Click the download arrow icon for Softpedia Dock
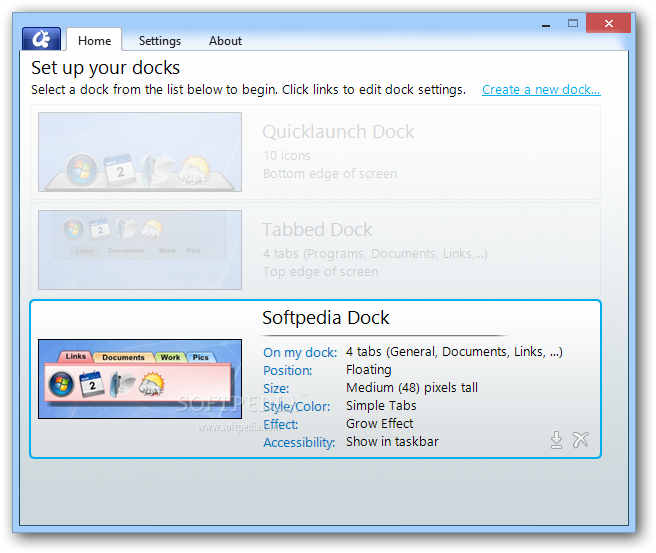 (556, 440)
